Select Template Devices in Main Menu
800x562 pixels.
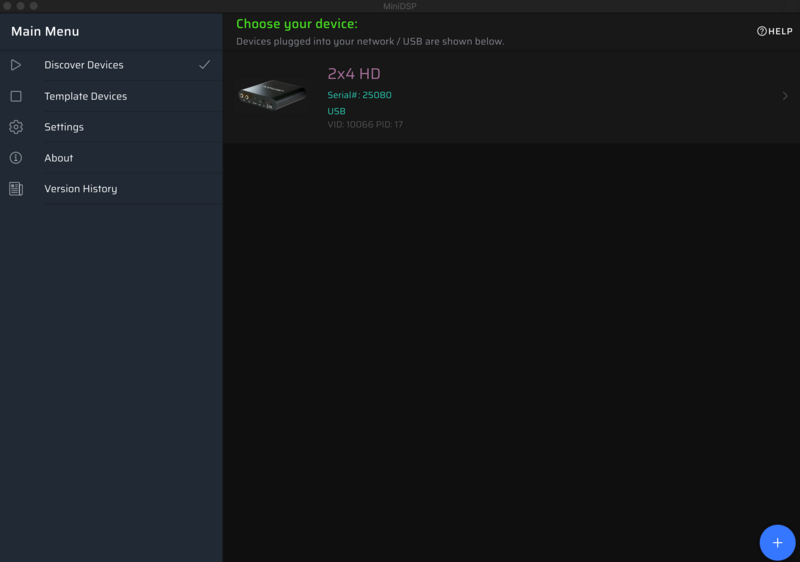(x=85, y=96)
